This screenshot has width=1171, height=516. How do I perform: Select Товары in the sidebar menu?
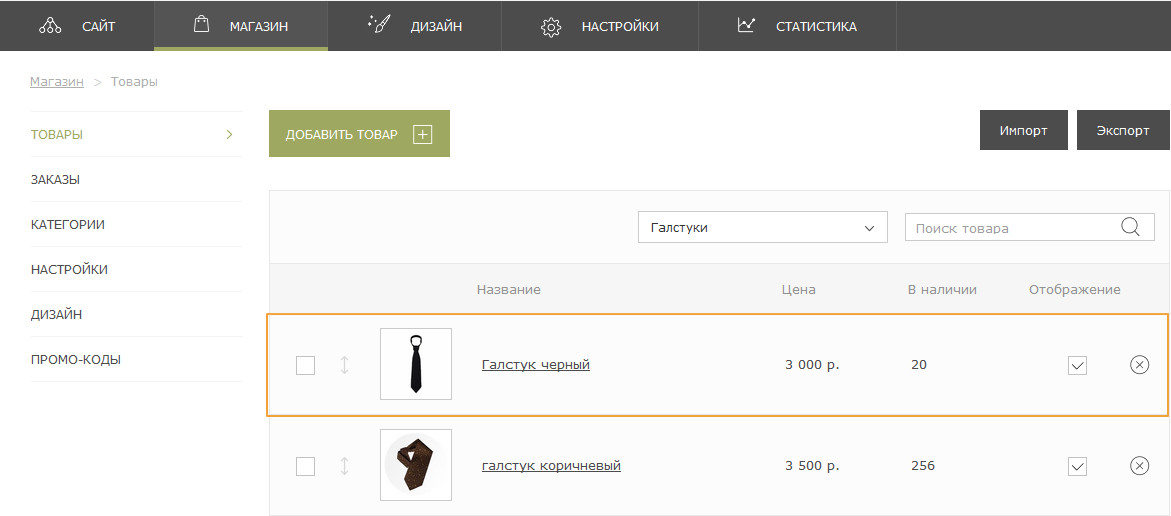tap(136, 135)
